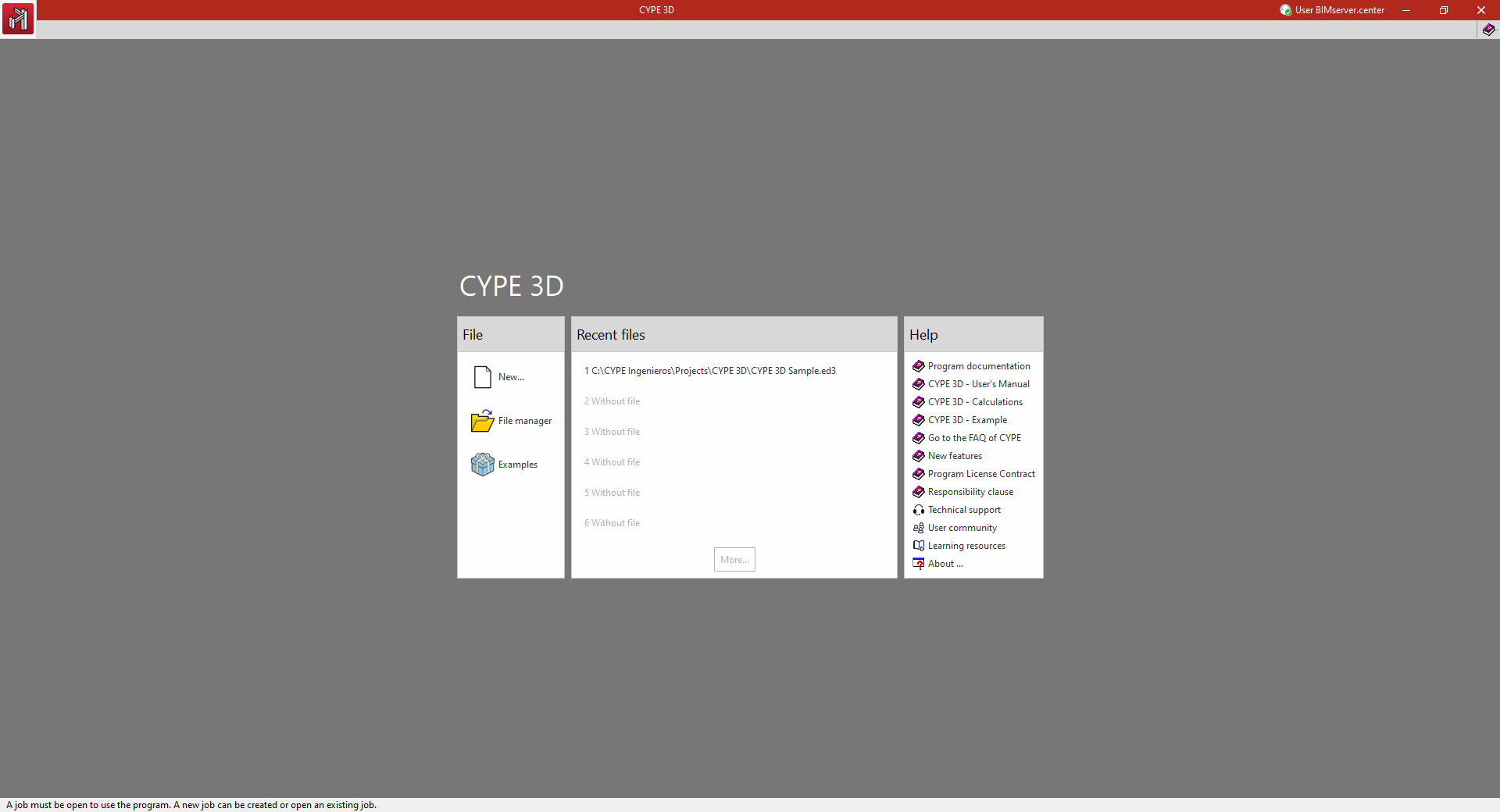Click the open book icon beside Learning resources

(919, 546)
